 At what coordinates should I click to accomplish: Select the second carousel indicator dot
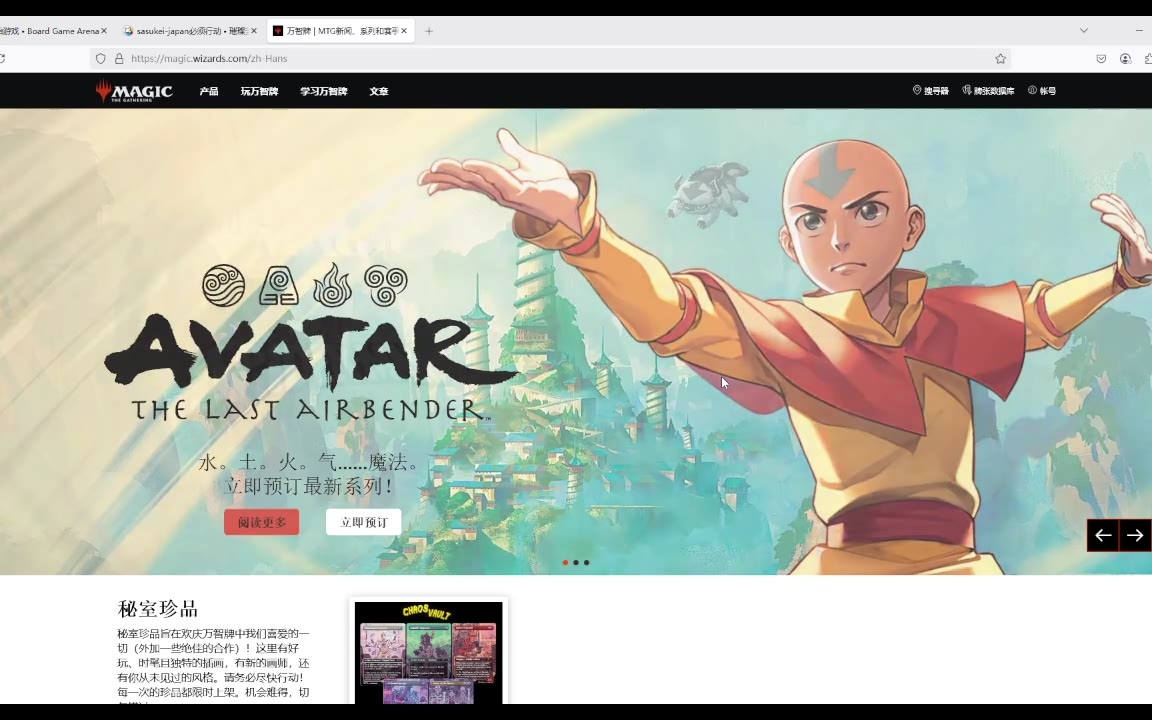coord(576,563)
